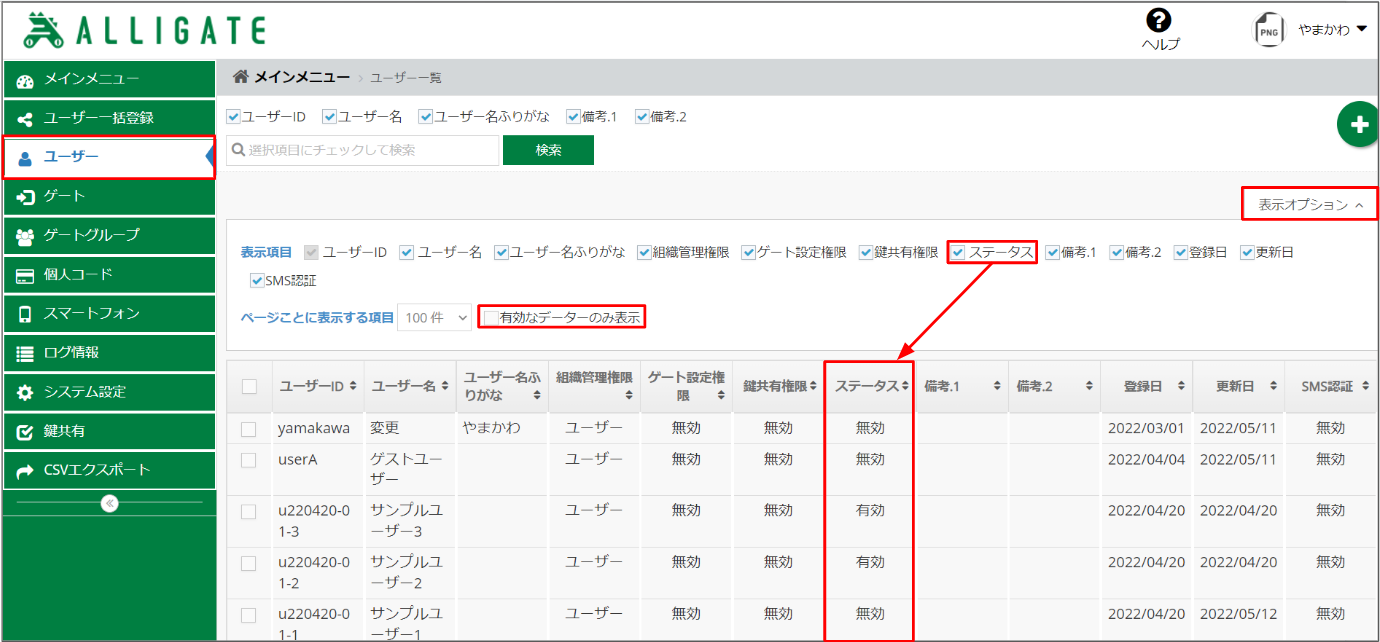This screenshot has height=642, width=1380.
Task: Click the メインメニュー breadcrumb link
Action: (302, 77)
